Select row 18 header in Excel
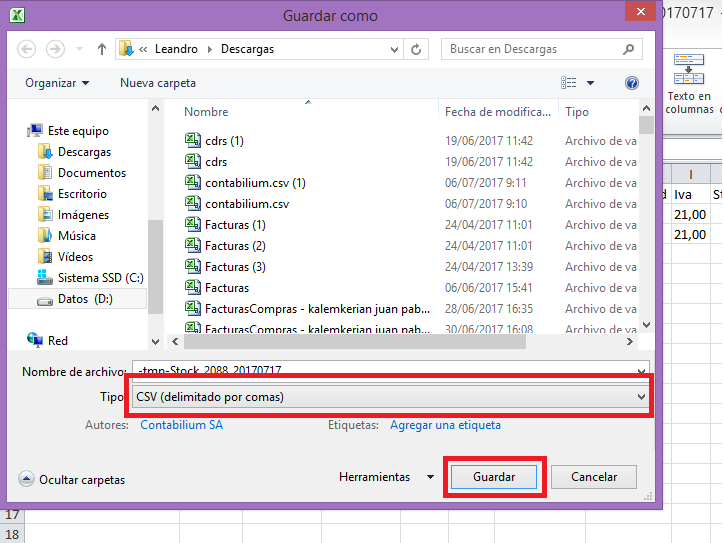724x543 pixels. pyautogui.click(x=12, y=534)
